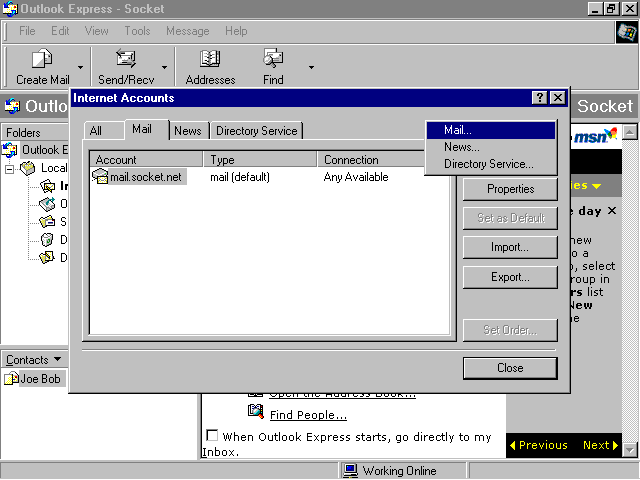Select the mail.socket.net account row

point(269,177)
